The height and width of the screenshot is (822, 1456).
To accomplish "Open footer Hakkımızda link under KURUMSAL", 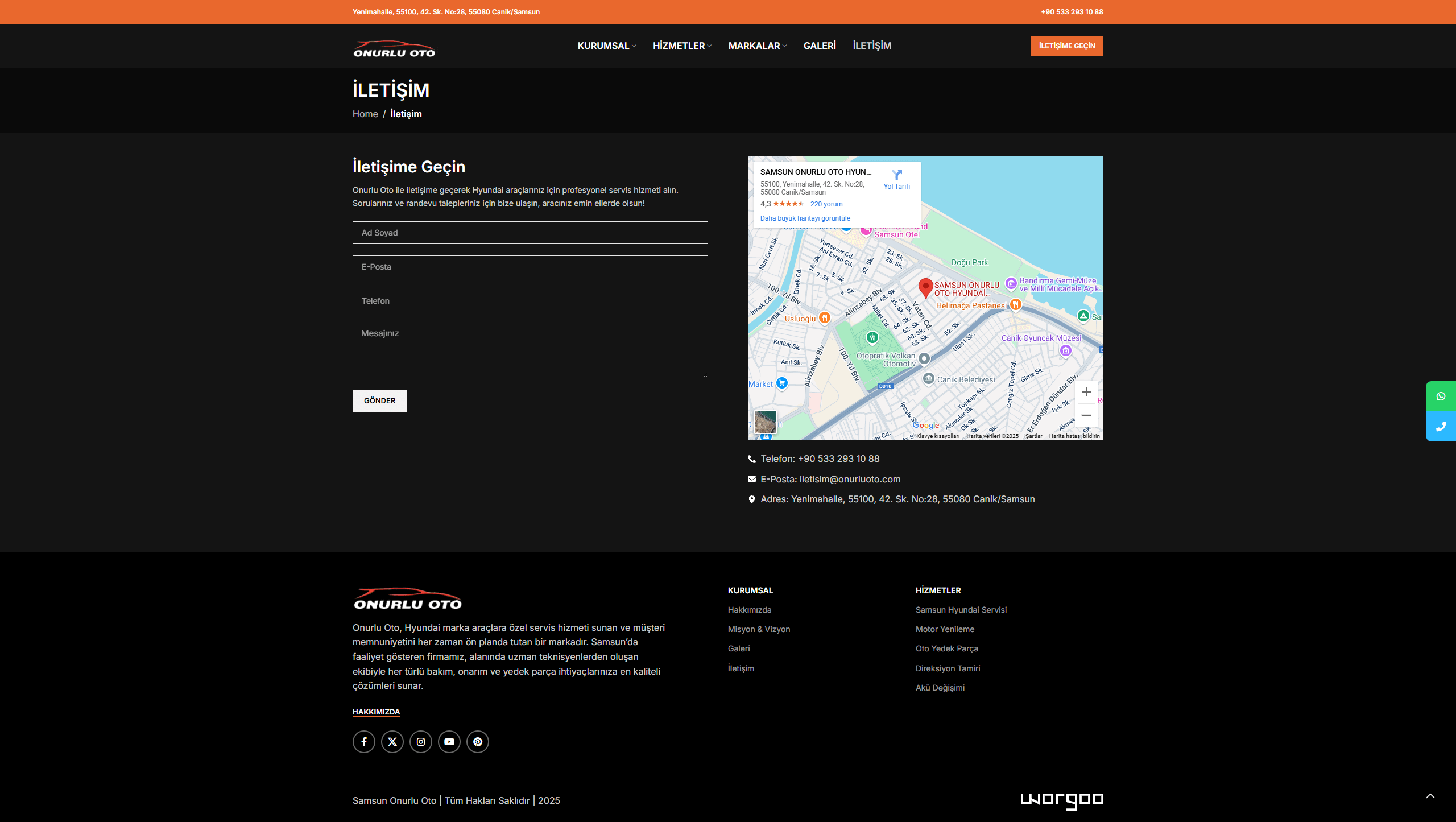I will (x=750, y=610).
